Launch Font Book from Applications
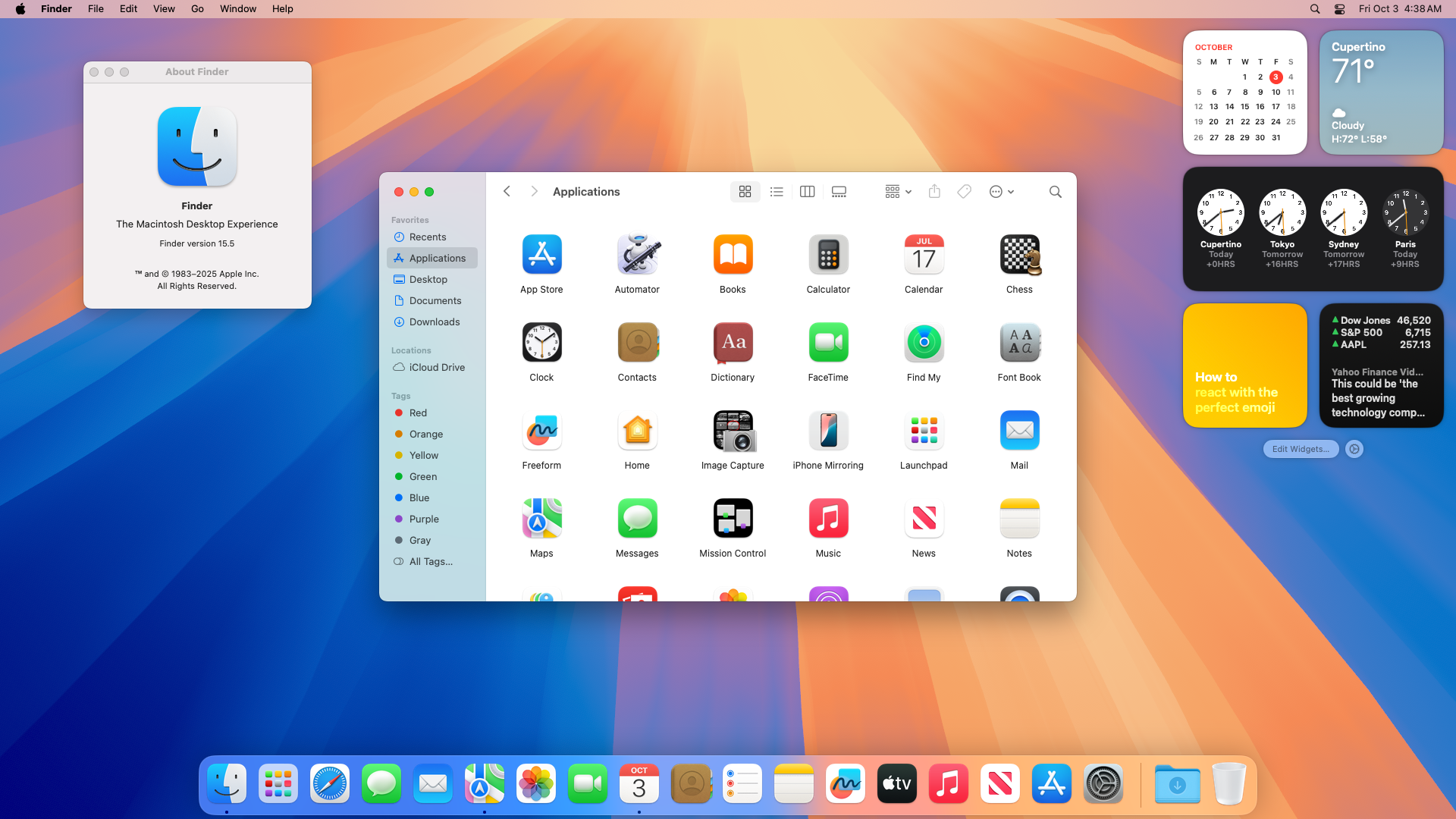This screenshot has height=819, width=1456. coord(1019,343)
